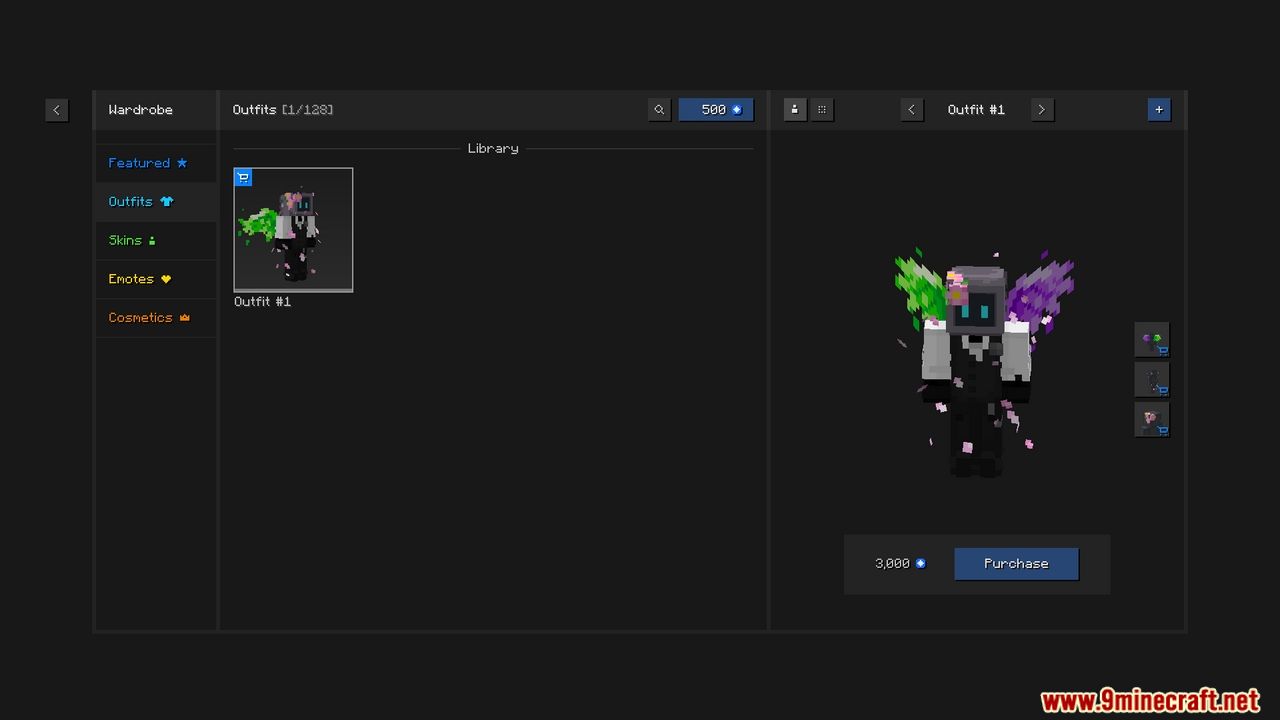
Task: Click the Outfit #1 title in preview header
Action: click(x=976, y=110)
